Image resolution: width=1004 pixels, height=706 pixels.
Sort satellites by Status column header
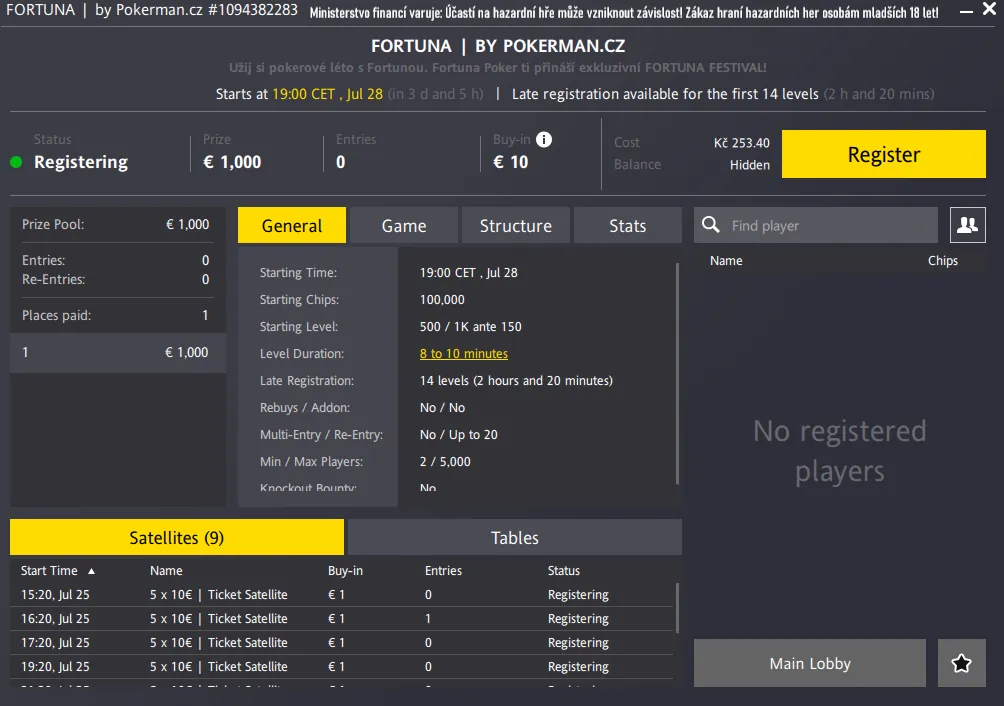(x=563, y=570)
